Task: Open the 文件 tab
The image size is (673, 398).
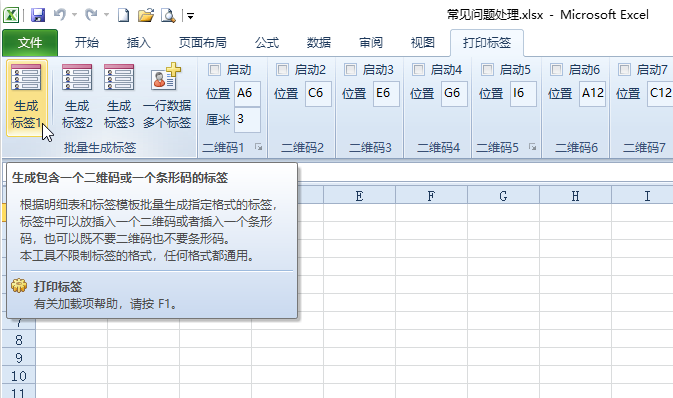Action: (x=30, y=43)
